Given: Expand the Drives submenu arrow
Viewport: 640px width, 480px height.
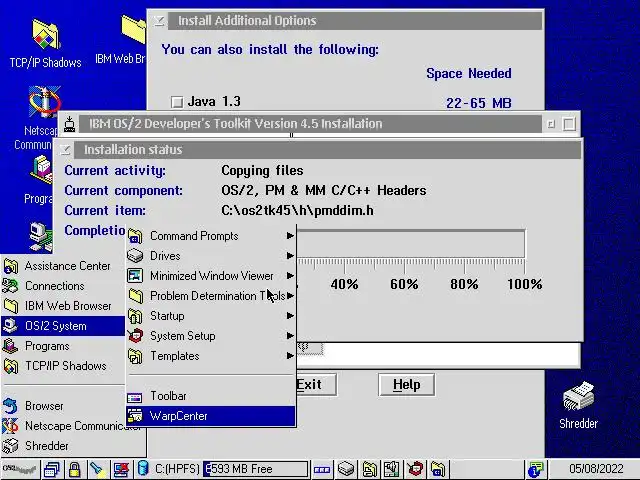Looking at the screenshot, I should [290, 256].
